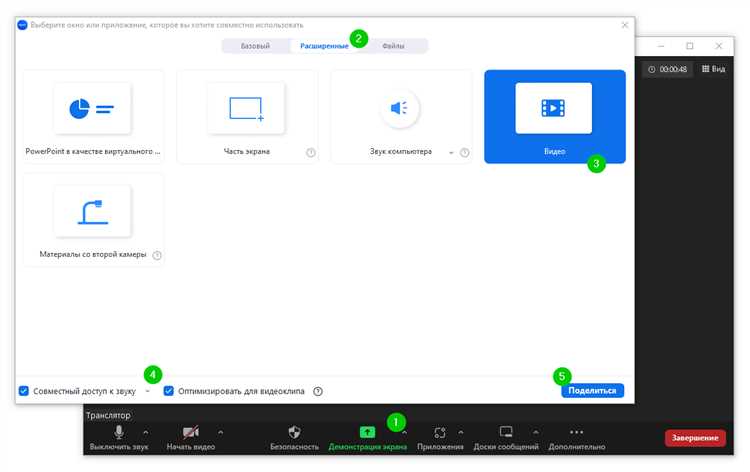Image resolution: width=750 pixels, height=472 pixels.
Task: Pick the Видео share tile
Action: tap(555, 117)
